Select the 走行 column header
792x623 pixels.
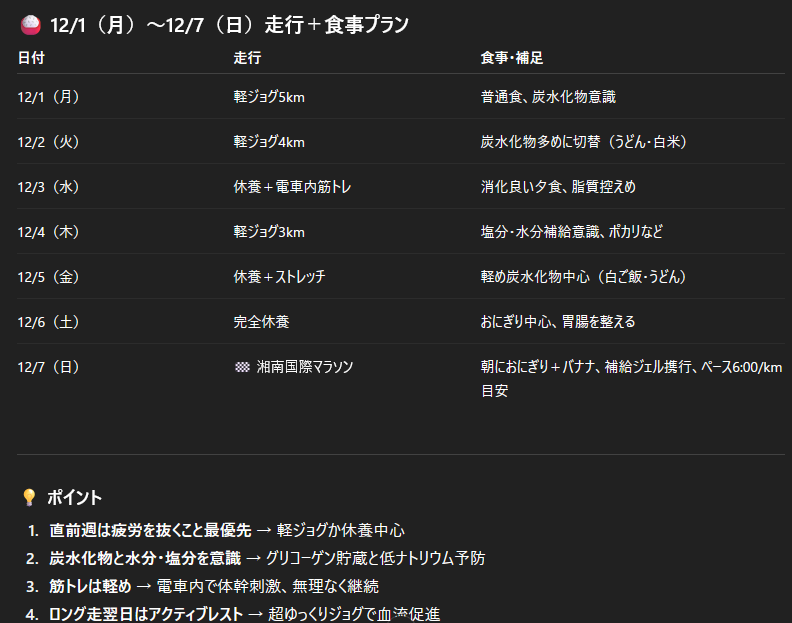pos(247,58)
